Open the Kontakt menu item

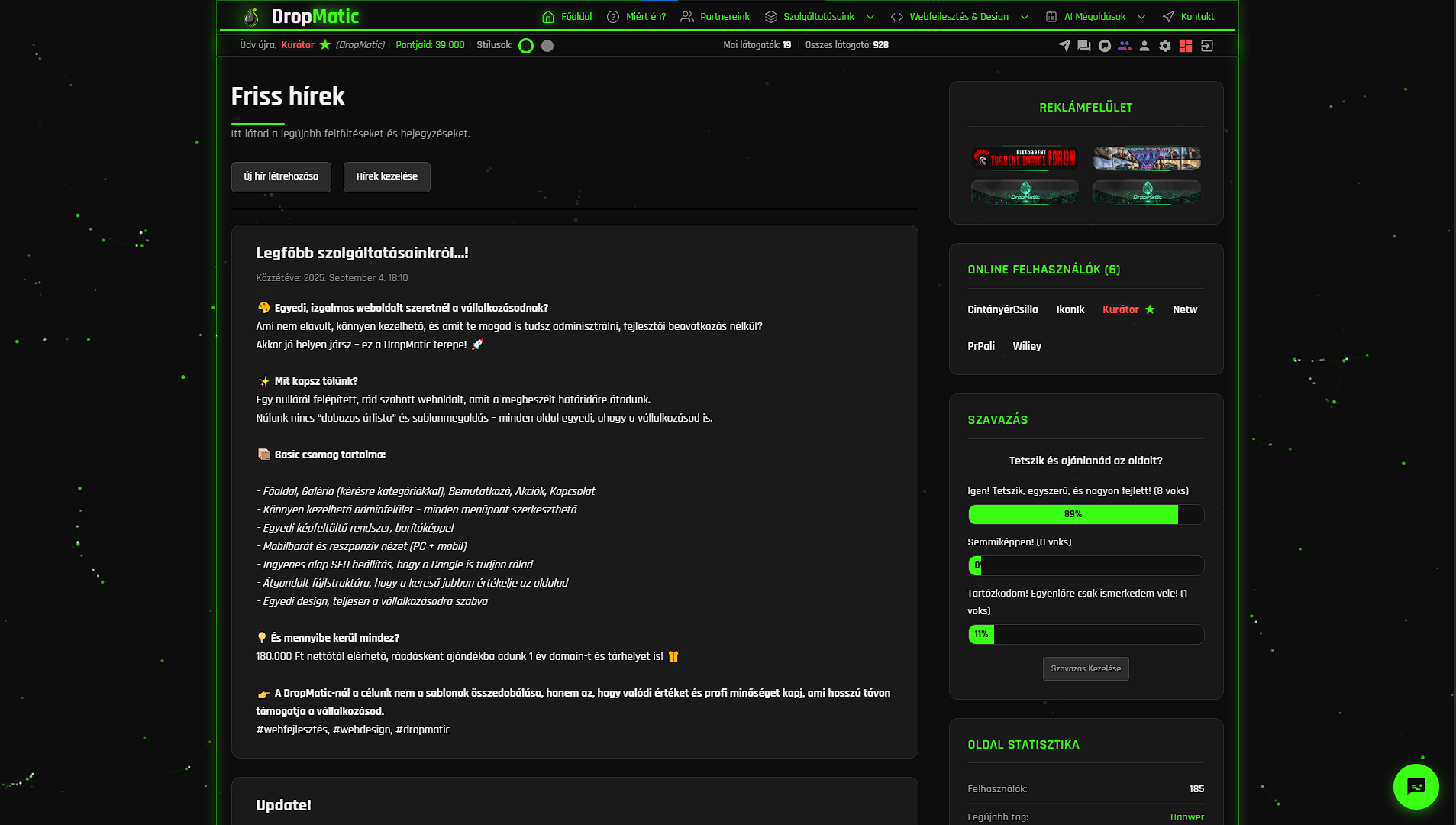click(x=1188, y=17)
